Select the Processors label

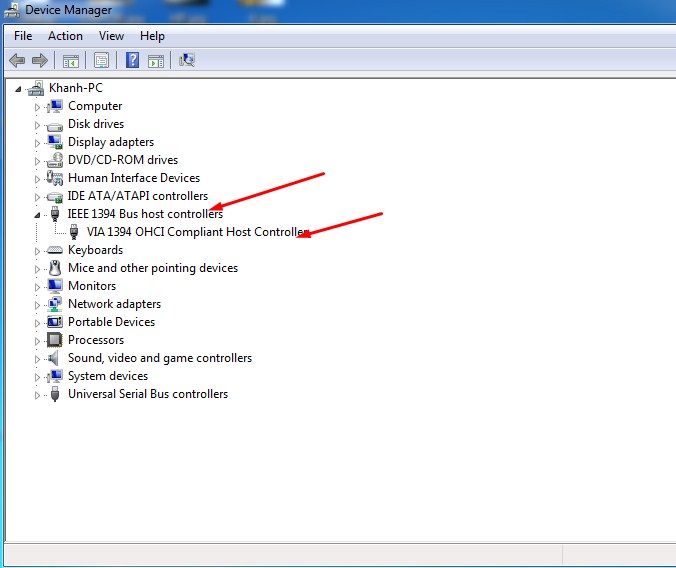(x=96, y=340)
